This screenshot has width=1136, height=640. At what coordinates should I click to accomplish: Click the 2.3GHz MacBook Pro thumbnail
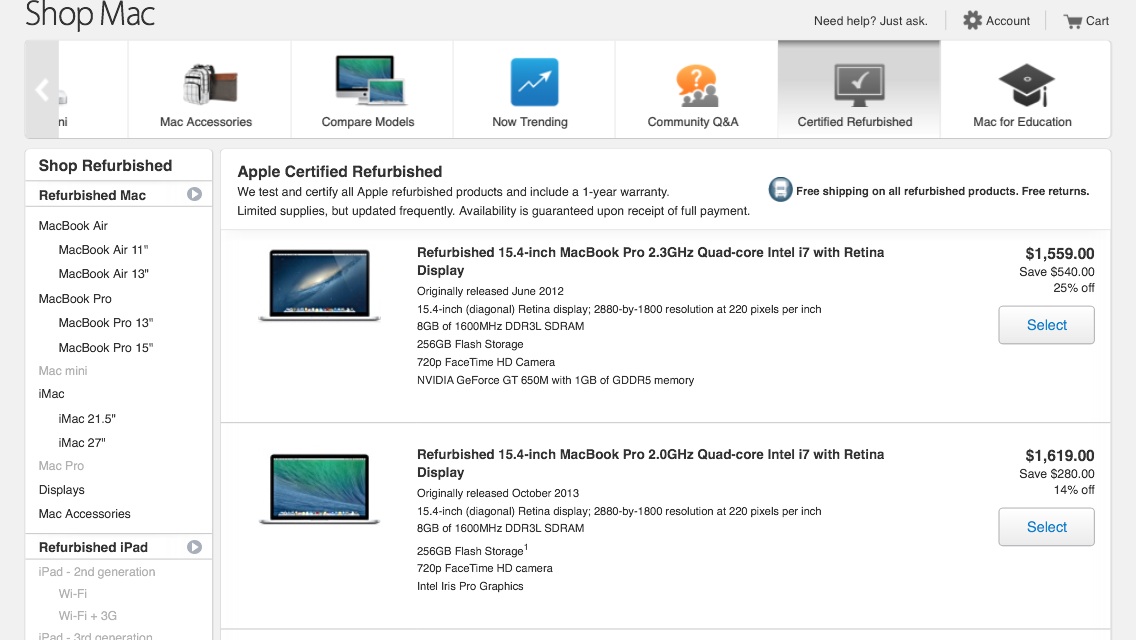pyautogui.click(x=320, y=285)
